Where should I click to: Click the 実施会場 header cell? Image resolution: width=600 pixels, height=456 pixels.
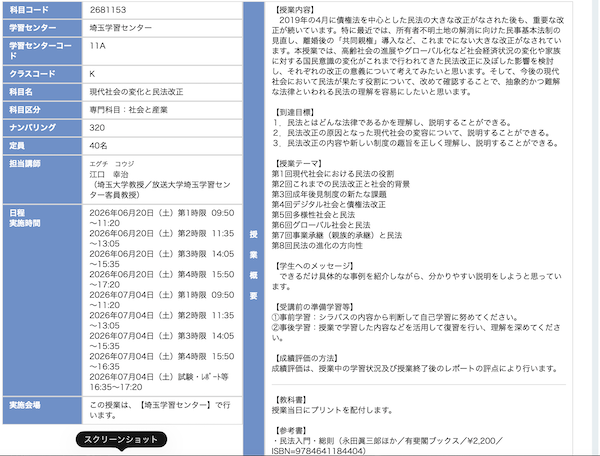tap(42, 410)
